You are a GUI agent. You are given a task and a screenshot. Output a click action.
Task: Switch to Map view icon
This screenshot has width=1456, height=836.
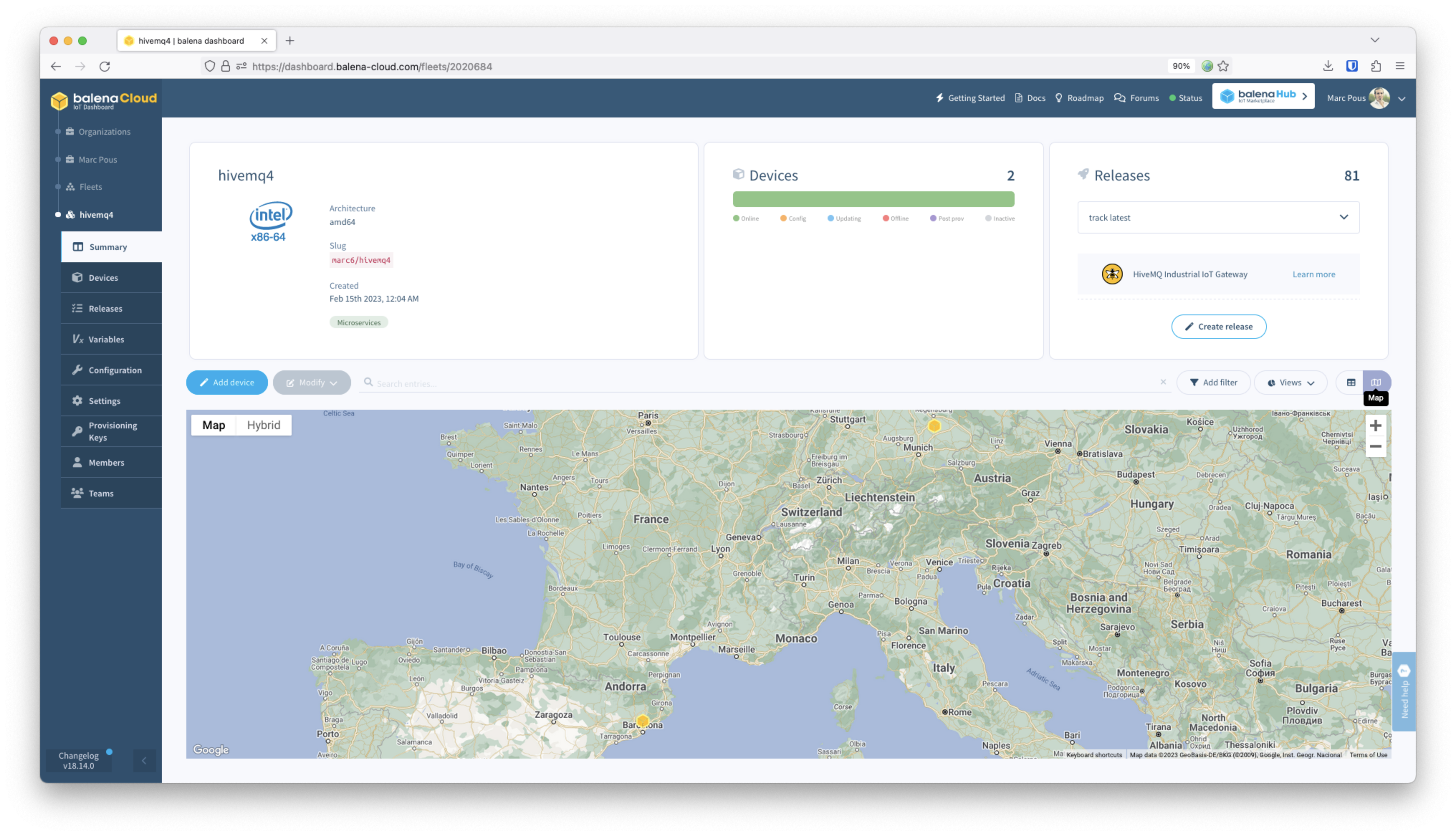1376,383
